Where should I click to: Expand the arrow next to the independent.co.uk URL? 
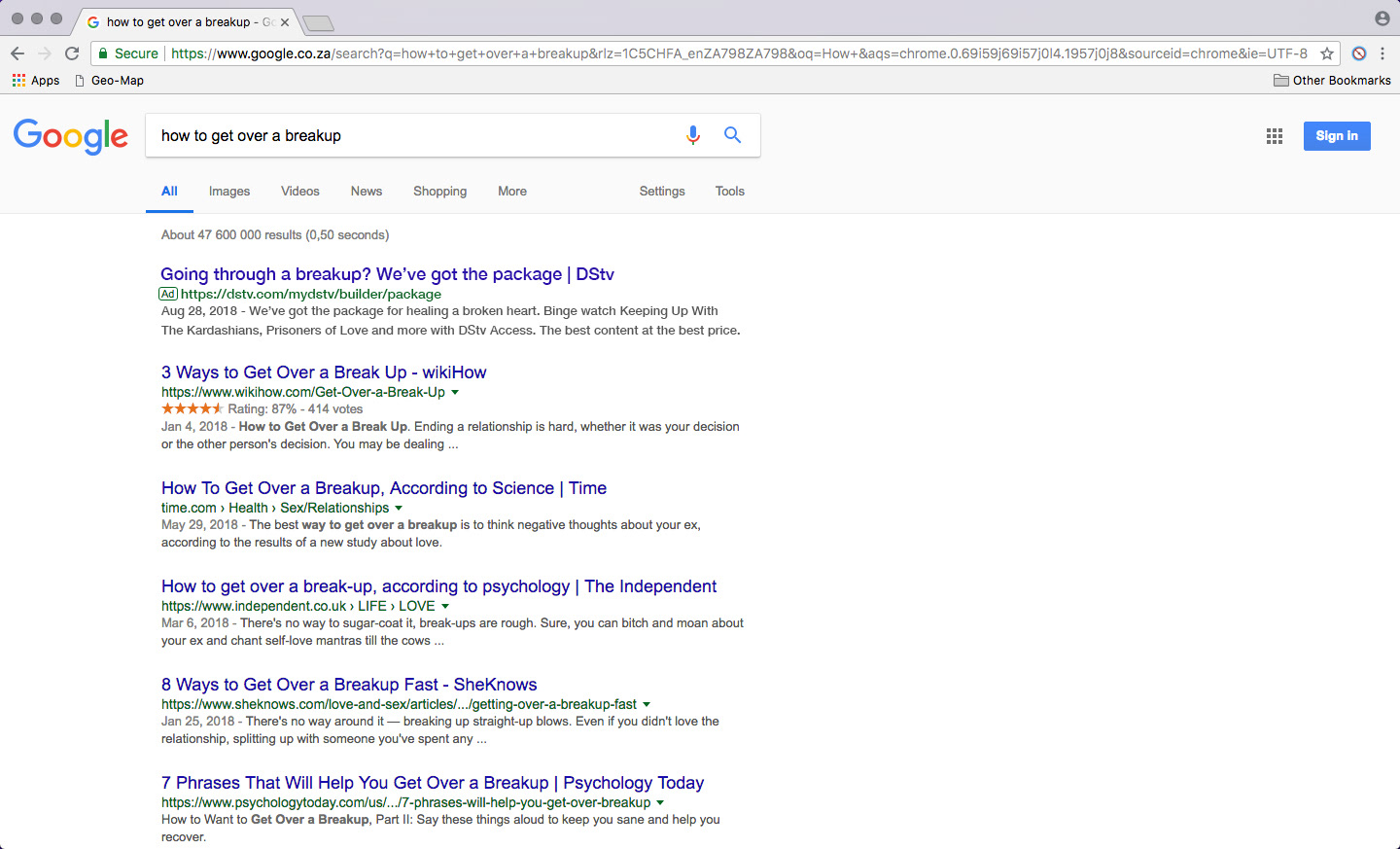pos(445,607)
